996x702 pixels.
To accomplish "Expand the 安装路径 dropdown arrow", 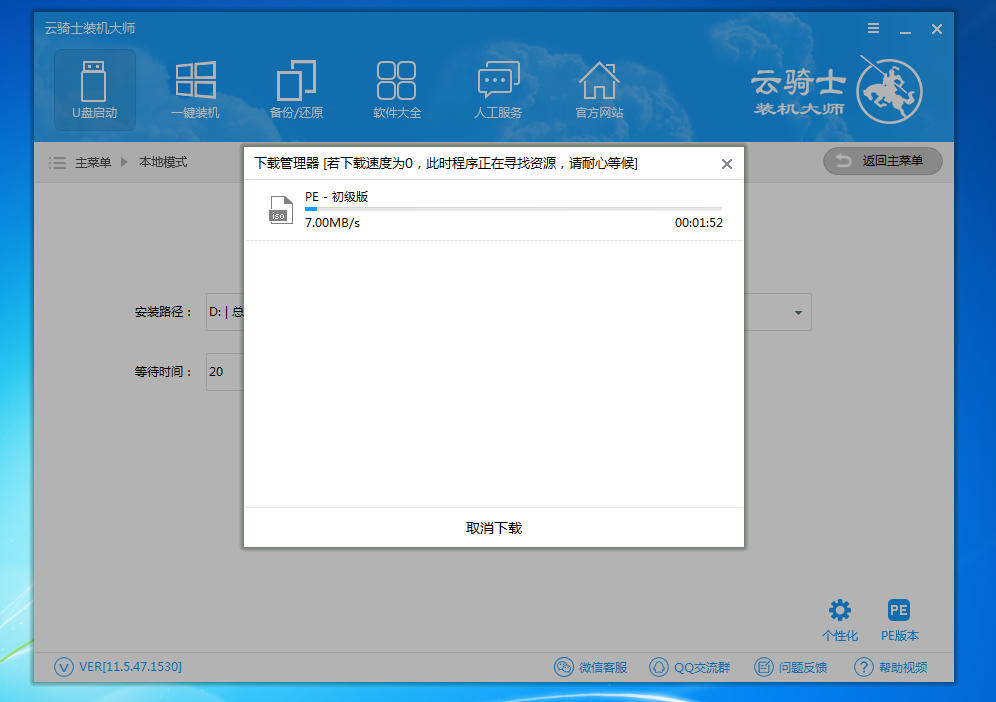I will click(798, 313).
